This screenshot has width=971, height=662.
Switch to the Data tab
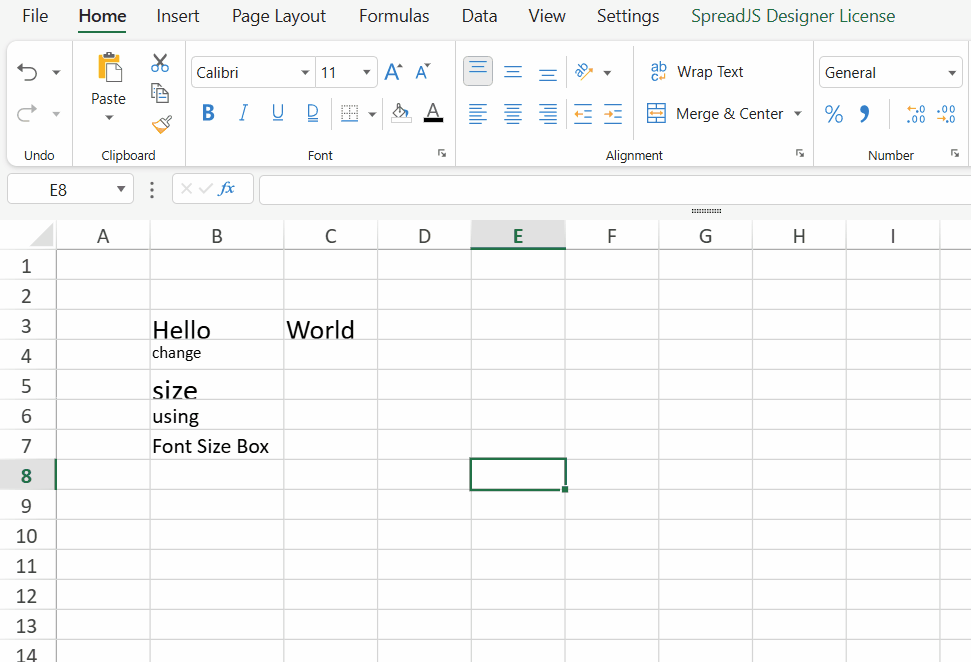479,16
